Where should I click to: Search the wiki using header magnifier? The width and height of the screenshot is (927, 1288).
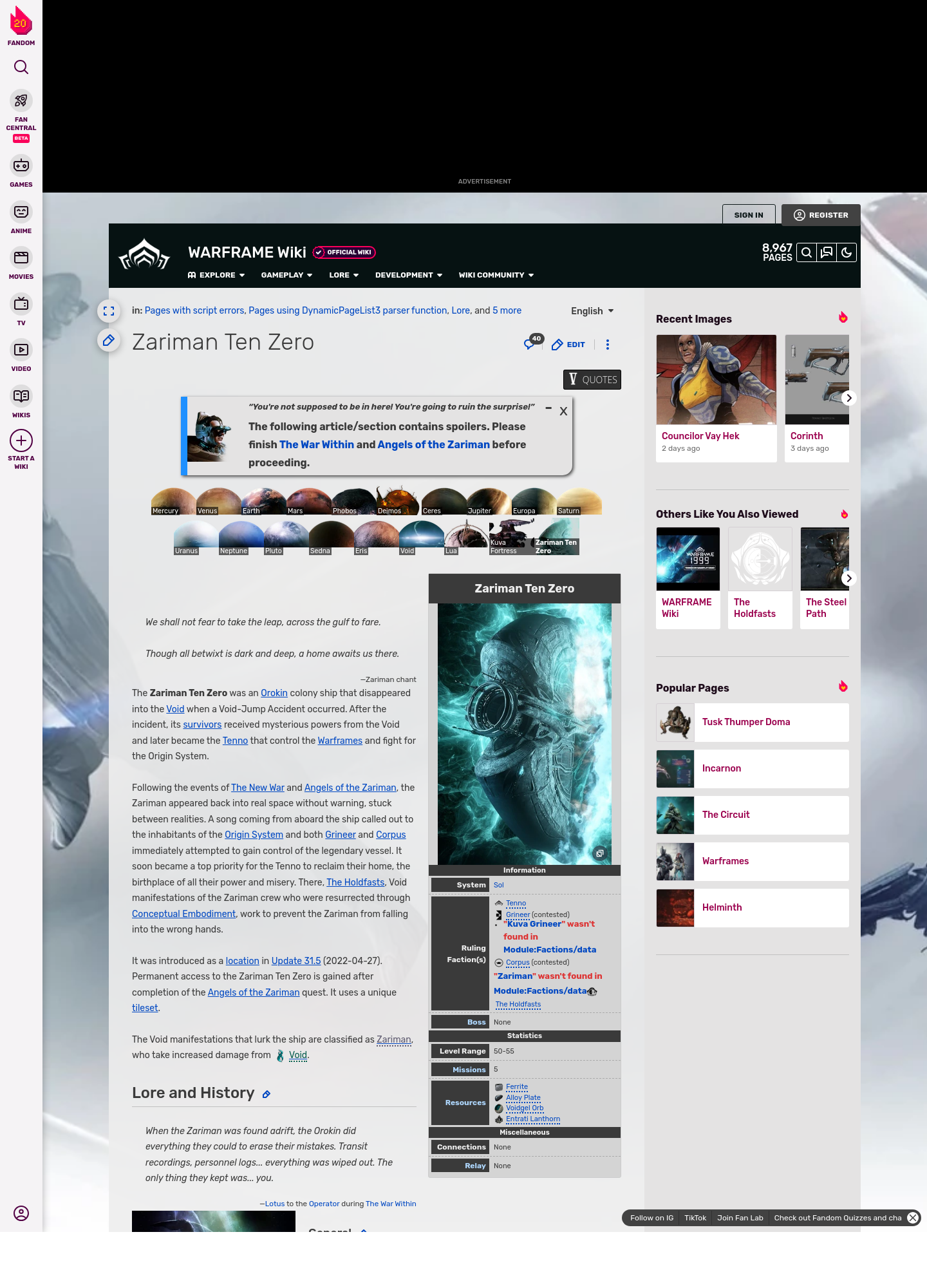point(807,252)
